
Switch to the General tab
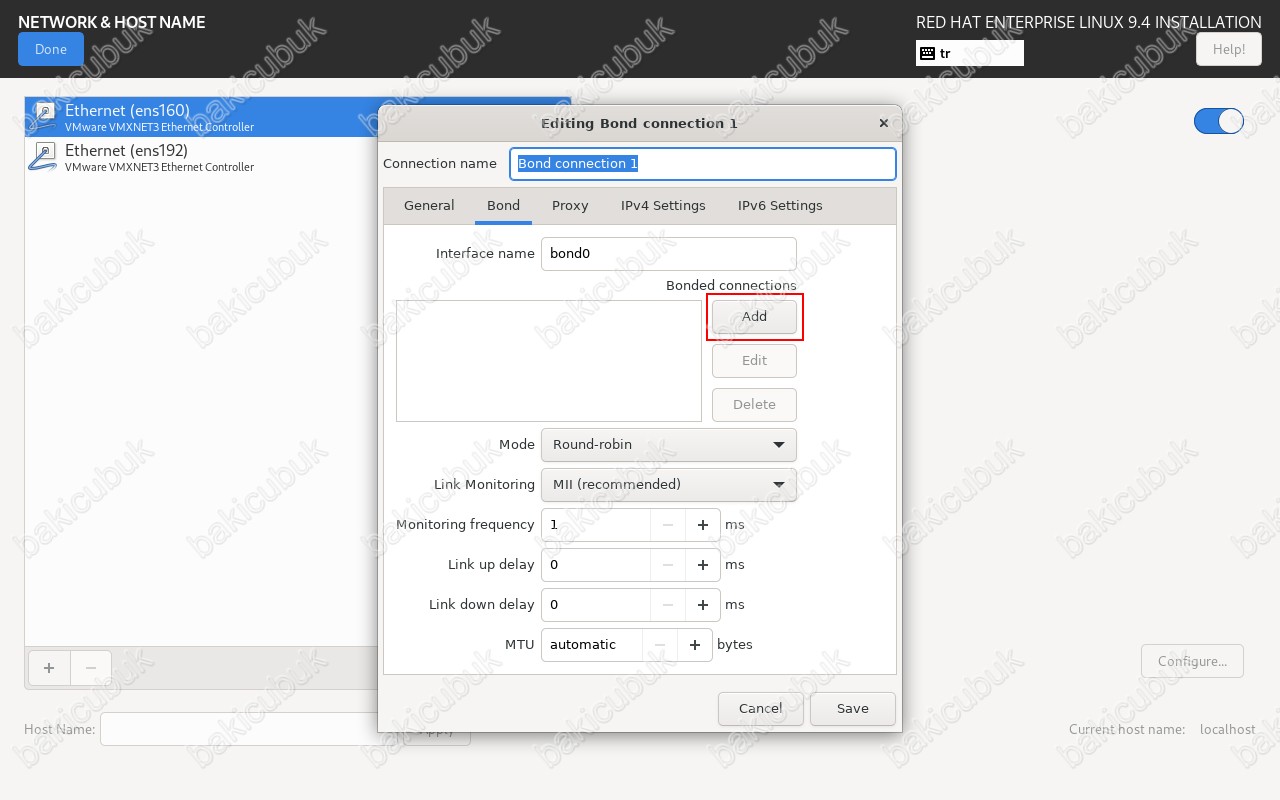[429, 205]
